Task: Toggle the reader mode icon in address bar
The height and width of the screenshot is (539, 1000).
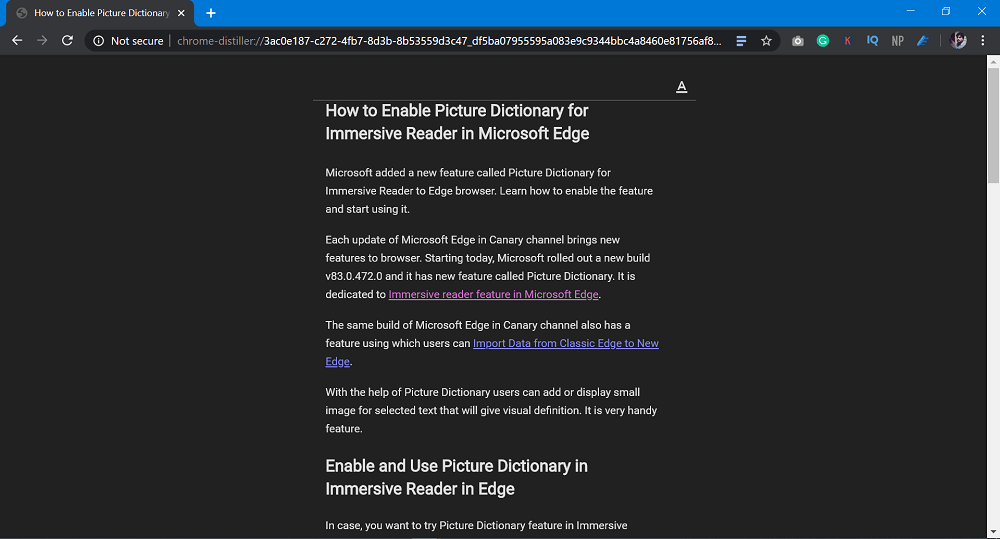Action: pos(741,41)
